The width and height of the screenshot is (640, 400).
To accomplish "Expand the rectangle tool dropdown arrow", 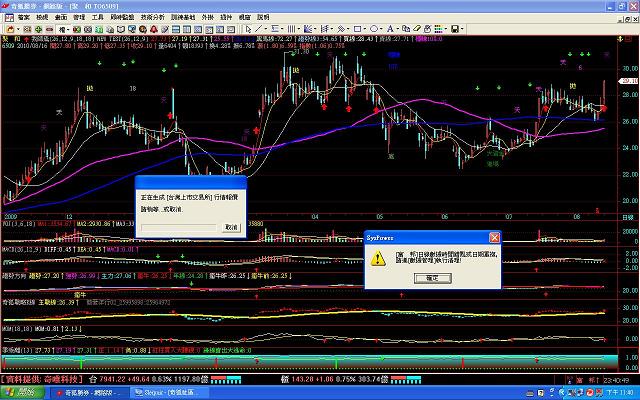I will (364, 29).
